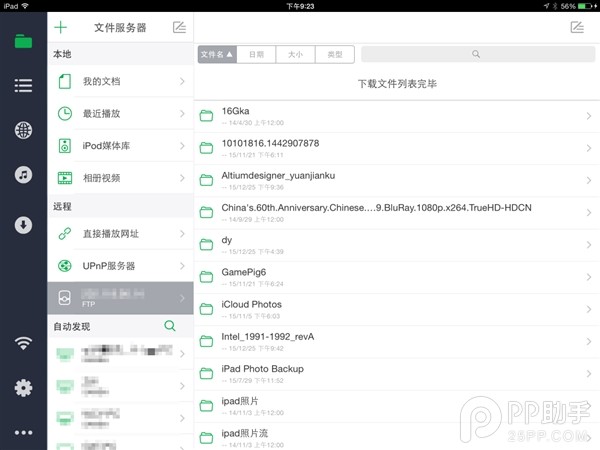This screenshot has width=600, height=450.
Task: Open the playlist list icon in sidebar
Action: [x=23, y=85]
